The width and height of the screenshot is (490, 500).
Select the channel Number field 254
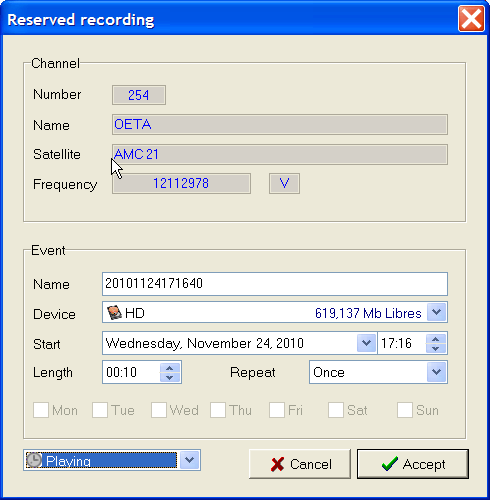(139, 95)
